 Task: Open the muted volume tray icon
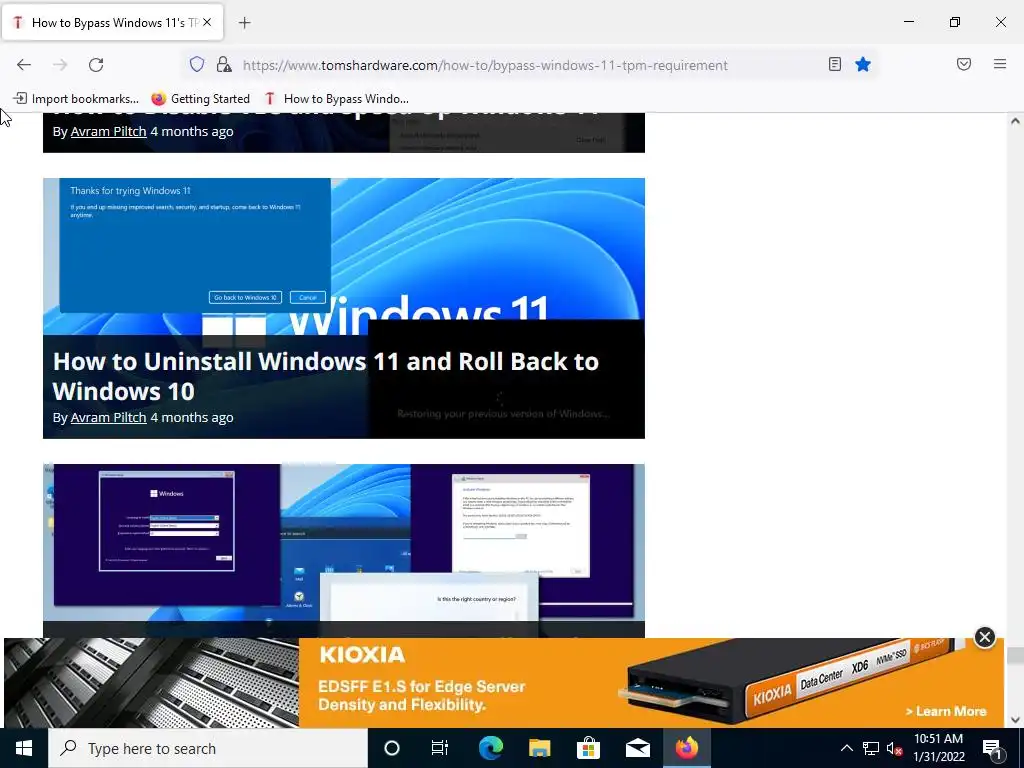click(895, 748)
